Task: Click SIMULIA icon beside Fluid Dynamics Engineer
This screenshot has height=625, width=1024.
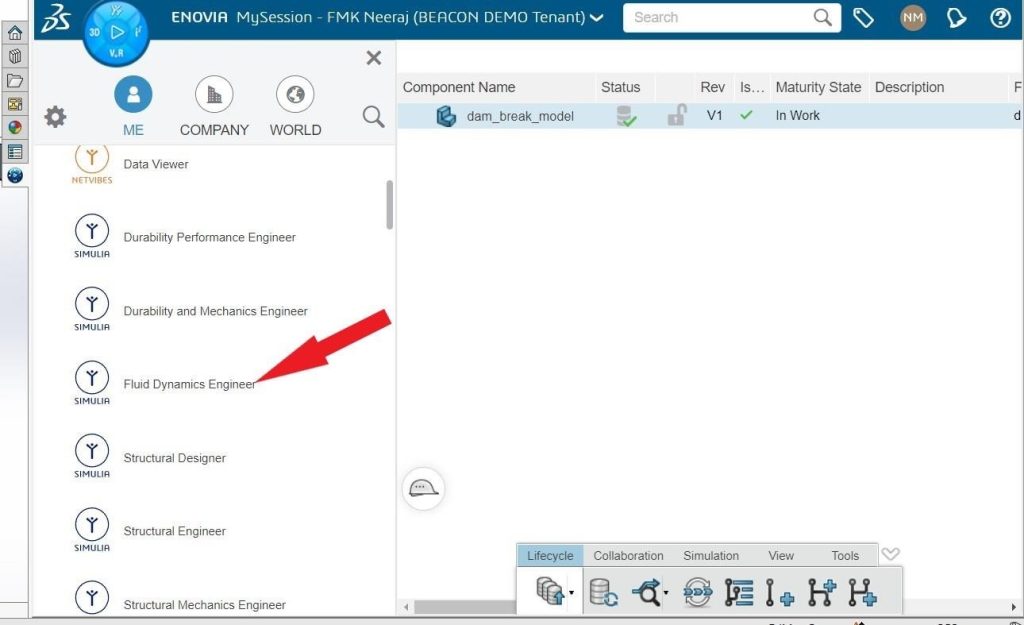Action: (x=91, y=383)
